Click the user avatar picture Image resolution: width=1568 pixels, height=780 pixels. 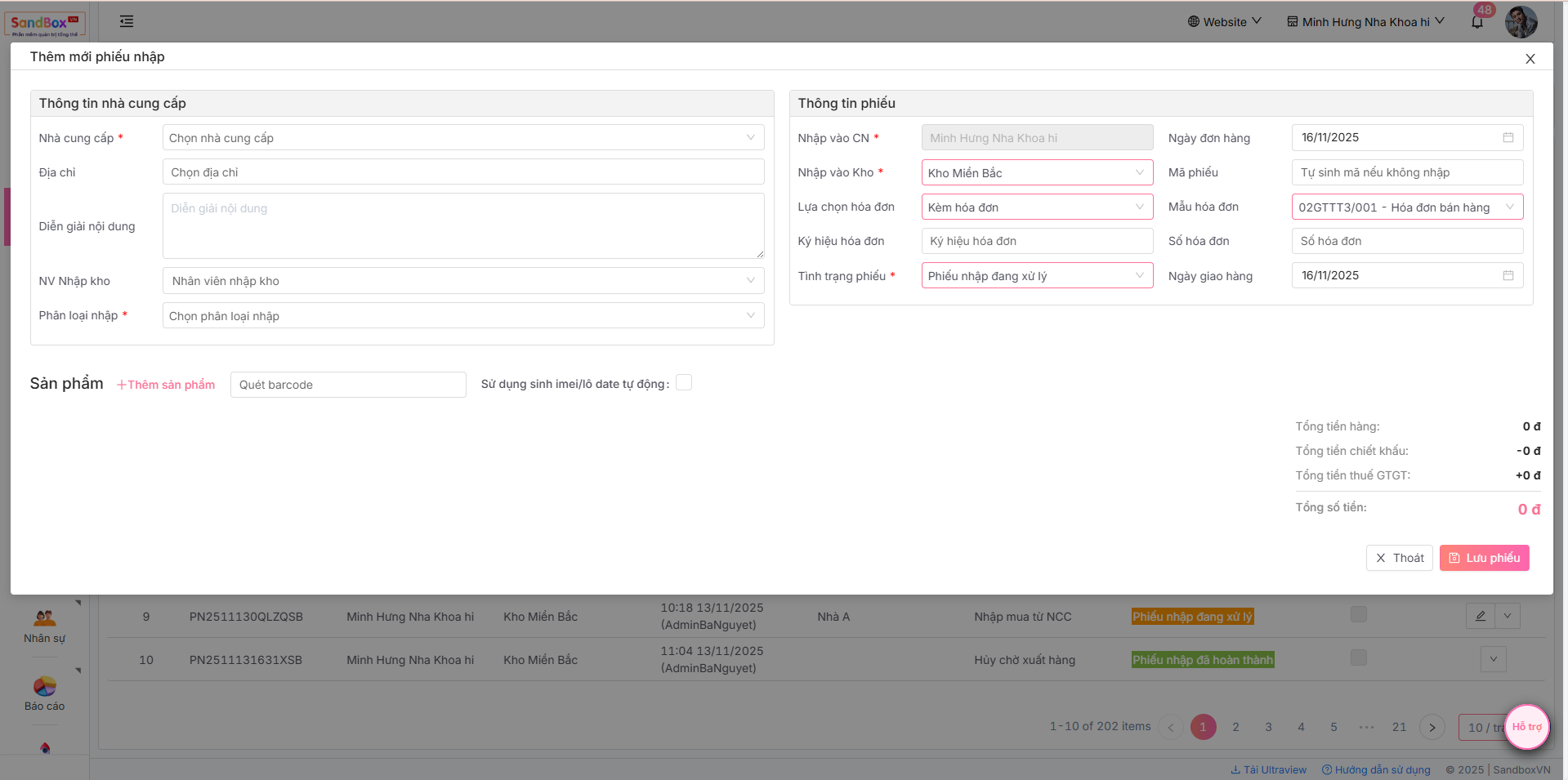pos(1521,22)
